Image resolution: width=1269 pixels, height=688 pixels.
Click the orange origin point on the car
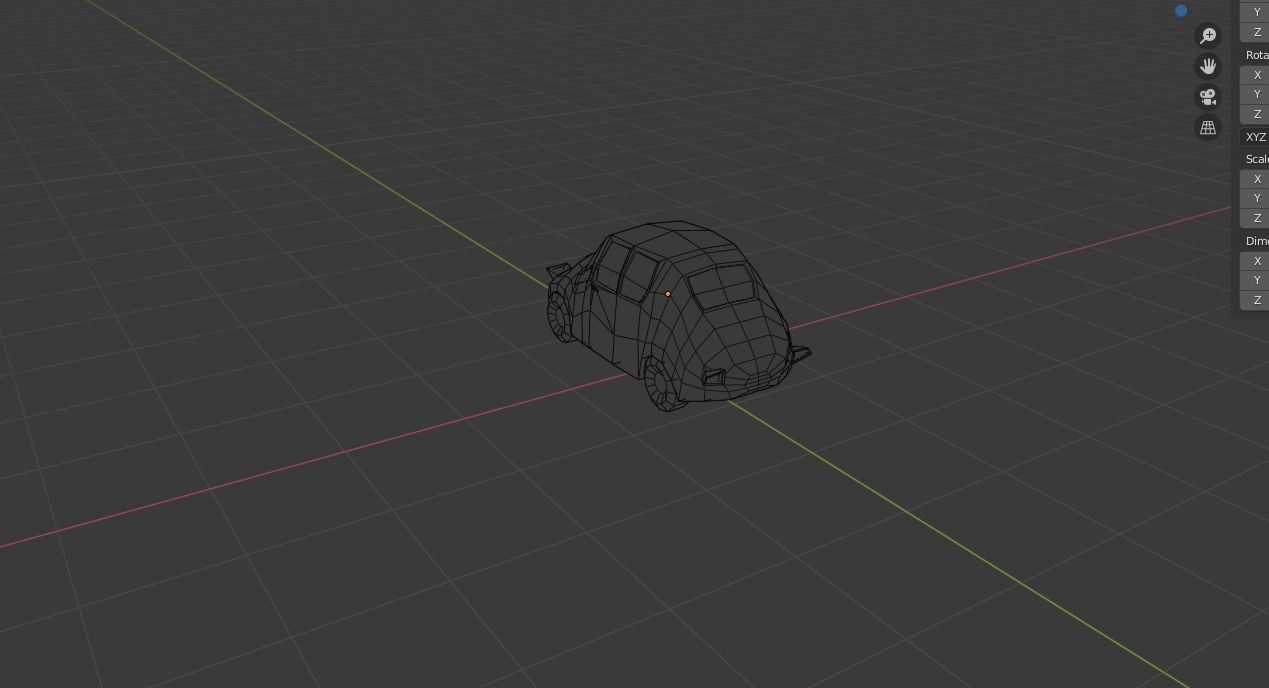668,294
